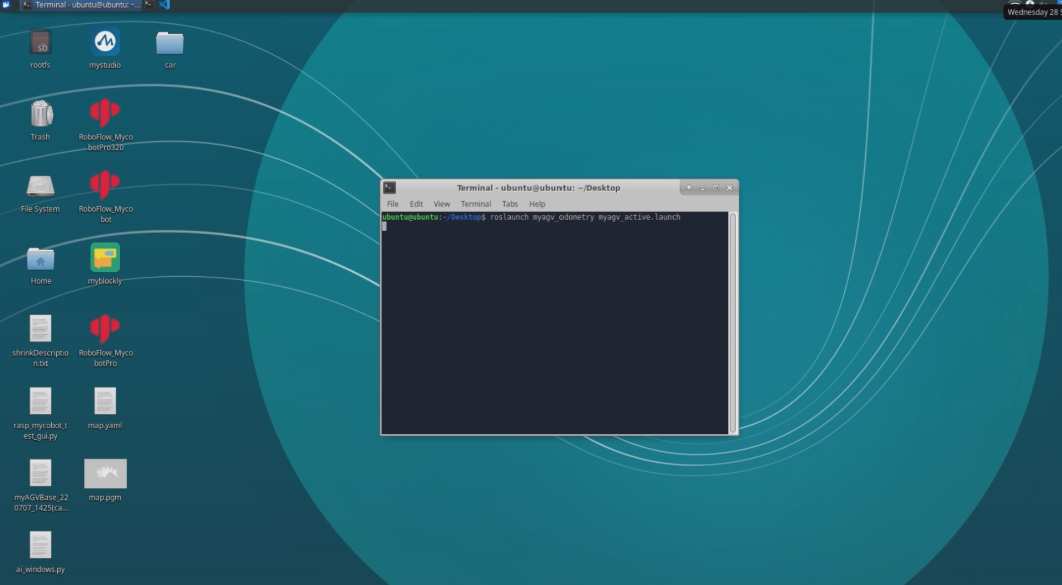1062x585 pixels.
Task: Open the applications menu in top panel
Action: (7, 5)
